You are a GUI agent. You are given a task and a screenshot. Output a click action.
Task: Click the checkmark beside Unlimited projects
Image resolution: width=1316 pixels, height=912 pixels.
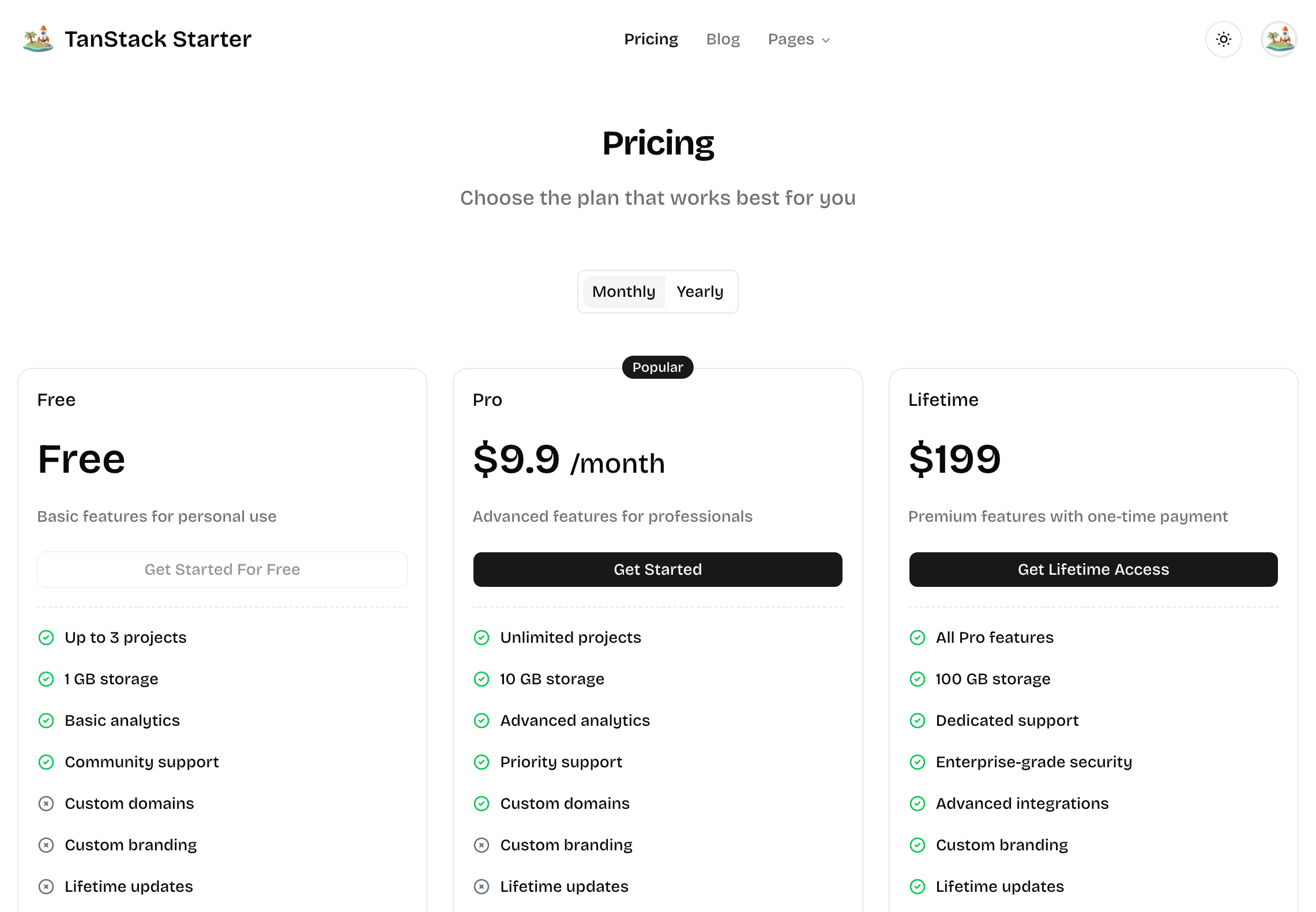pos(482,638)
